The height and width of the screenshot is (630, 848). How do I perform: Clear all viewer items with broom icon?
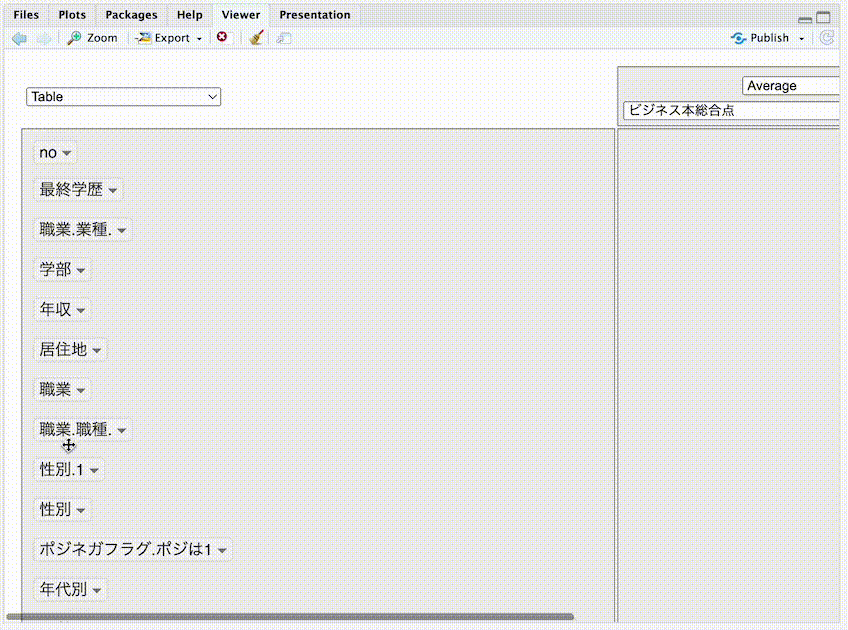coord(257,38)
